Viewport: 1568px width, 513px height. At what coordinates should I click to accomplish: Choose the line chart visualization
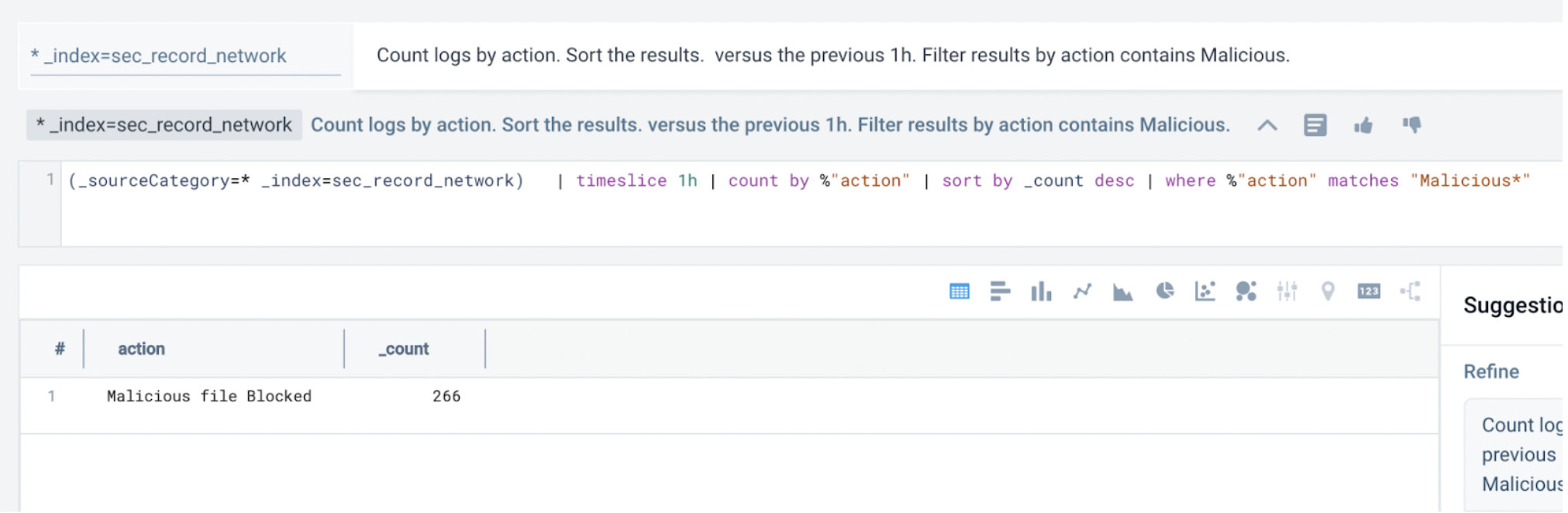pyautogui.click(x=1082, y=291)
